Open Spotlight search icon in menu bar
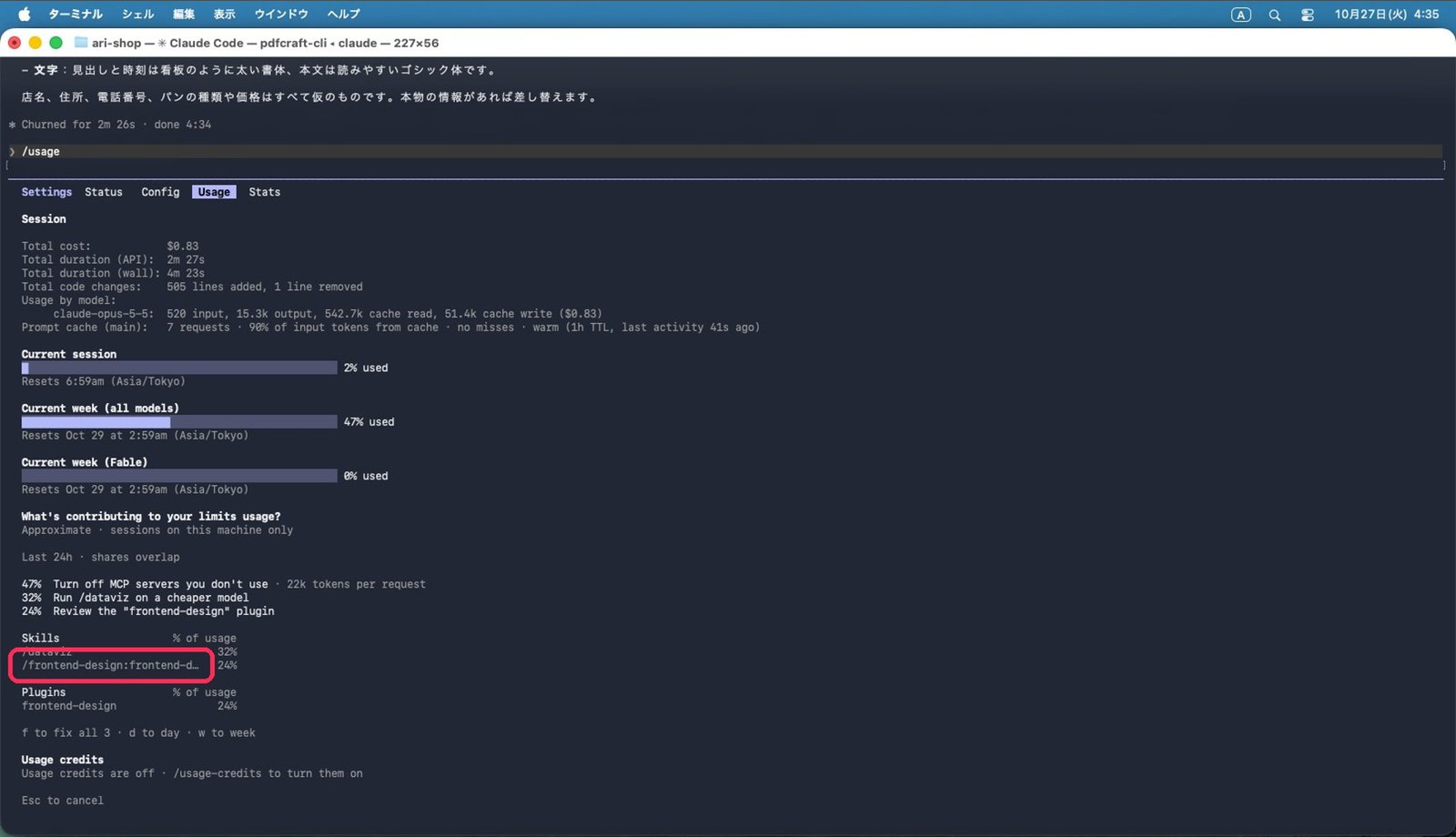Screen dimensions: 1456x837 click(1274, 15)
